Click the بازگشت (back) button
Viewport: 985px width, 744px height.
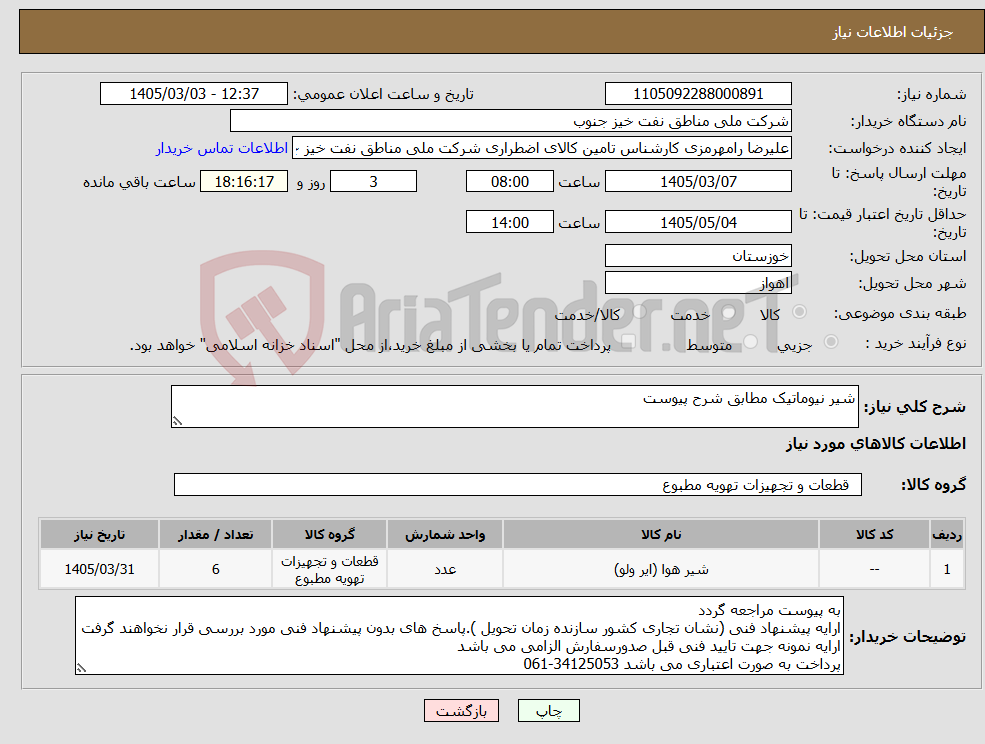[x=461, y=711]
